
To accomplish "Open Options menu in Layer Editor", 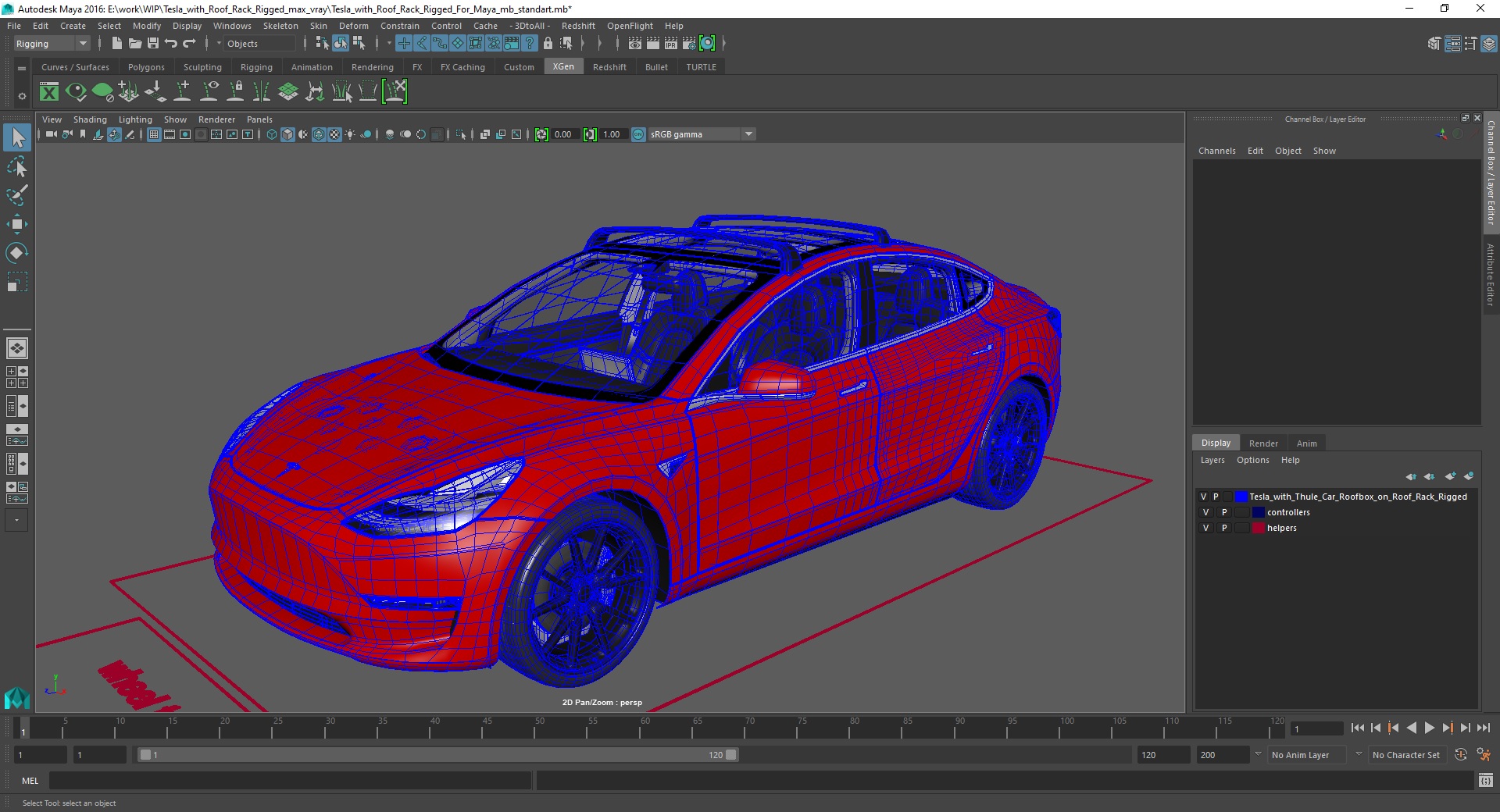I will [x=1252, y=461].
